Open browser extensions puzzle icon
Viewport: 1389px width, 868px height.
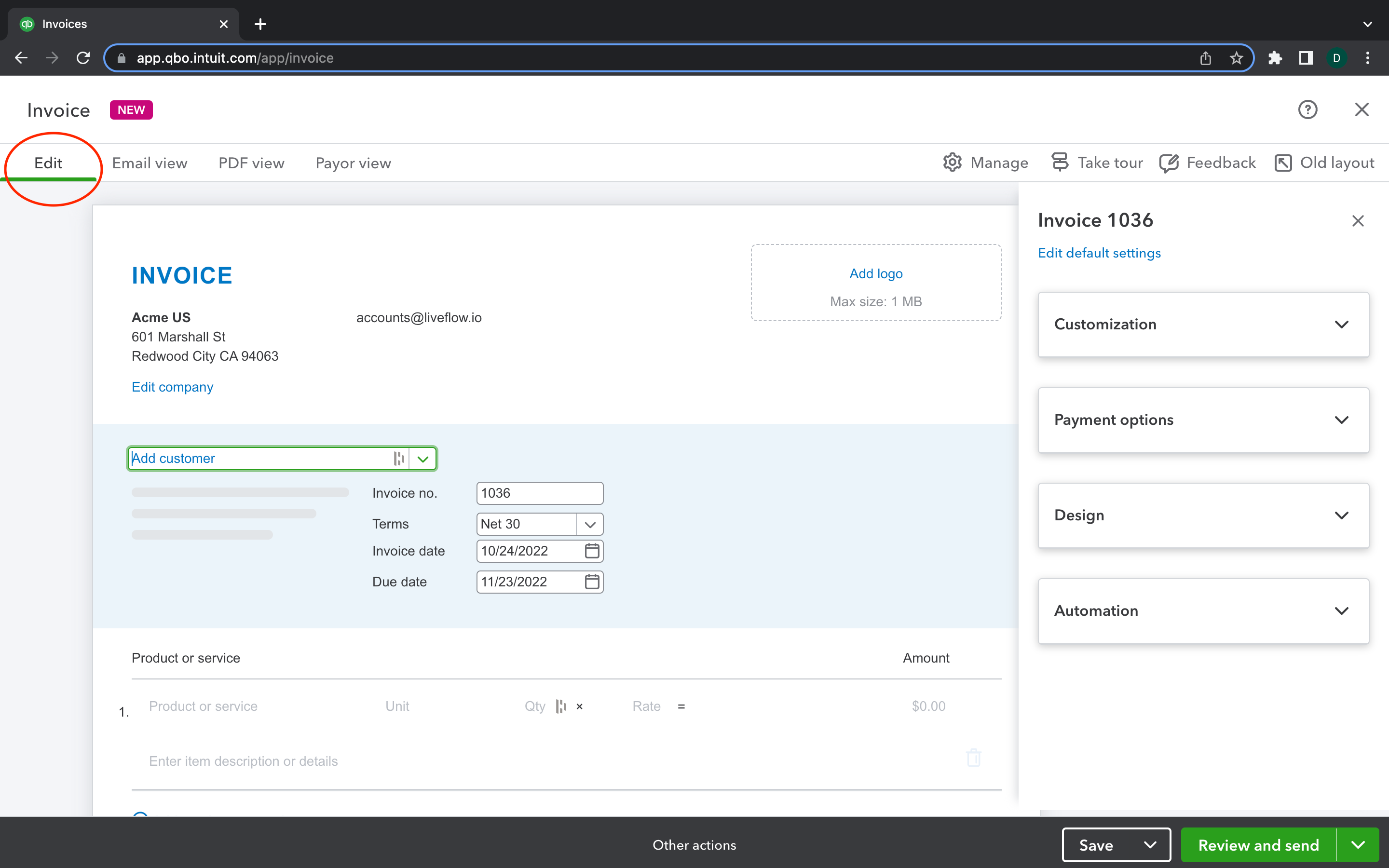click(1275, 57)
